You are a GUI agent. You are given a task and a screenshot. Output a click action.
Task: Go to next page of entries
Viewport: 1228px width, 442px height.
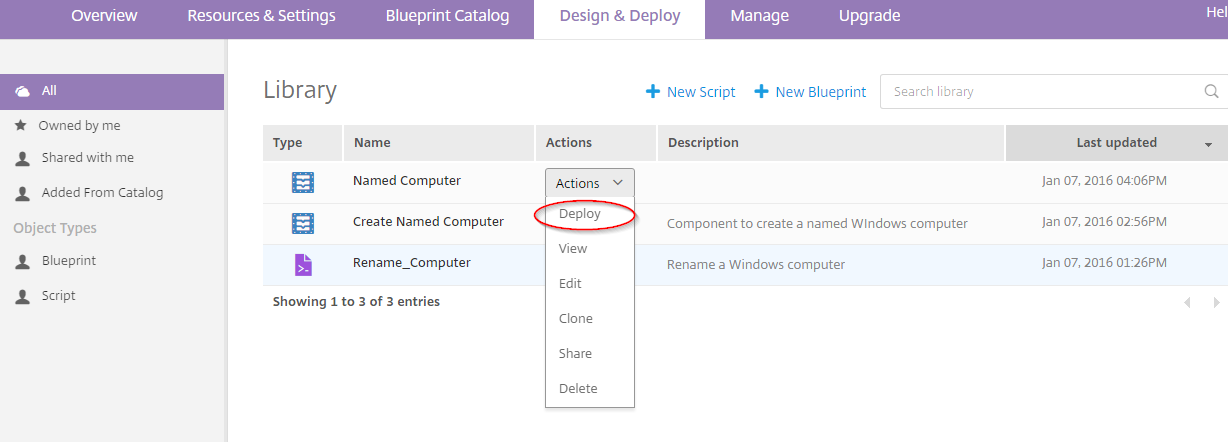point(1216,302)
